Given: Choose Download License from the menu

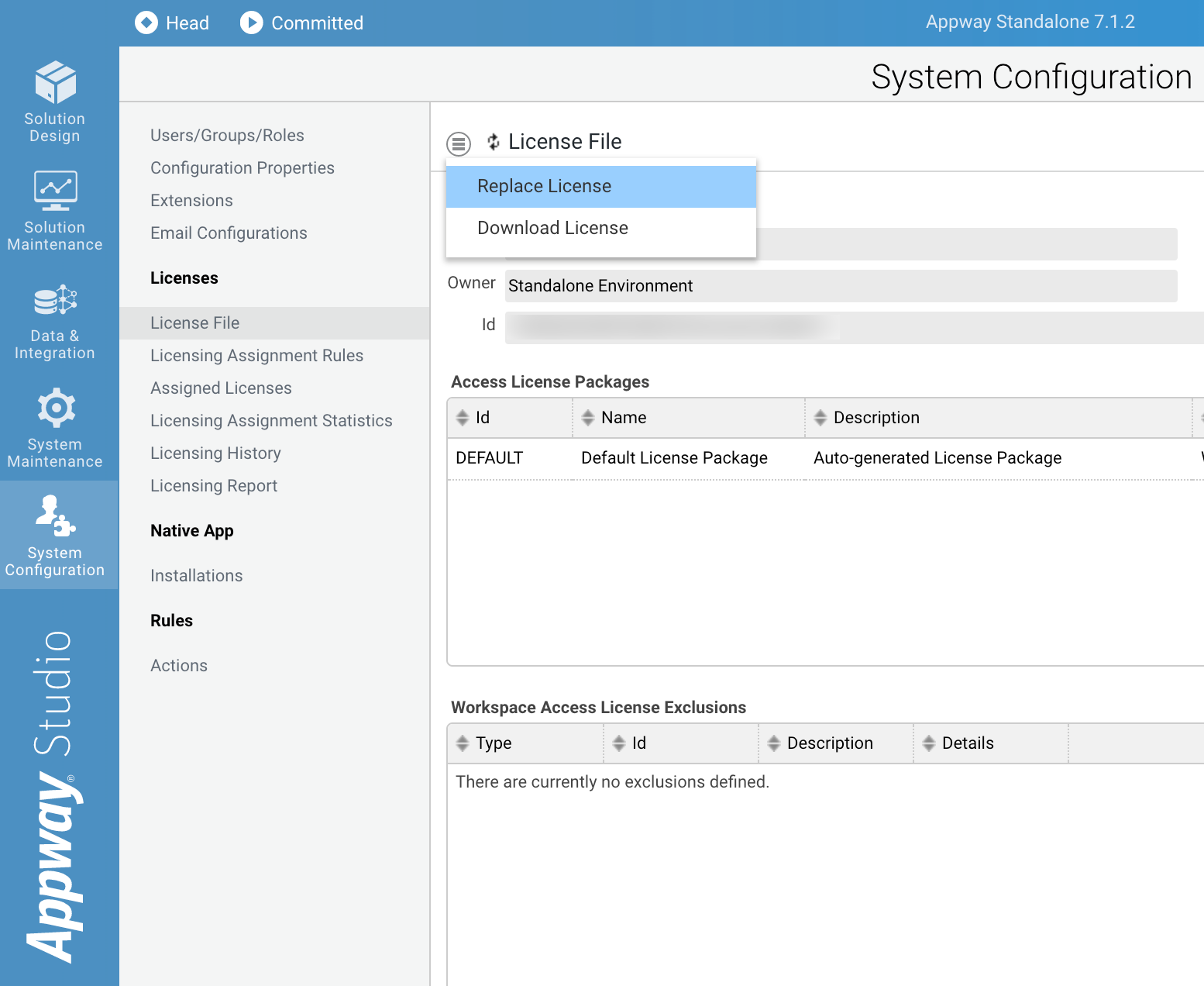Looking at the screenshot, I should coord(552,227).
